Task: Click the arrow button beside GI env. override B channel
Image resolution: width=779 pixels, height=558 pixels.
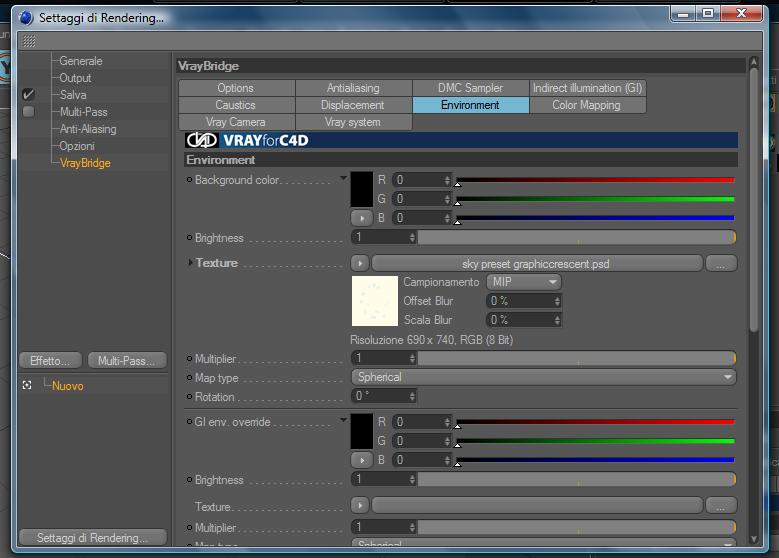Action: (x=362, y=460)
